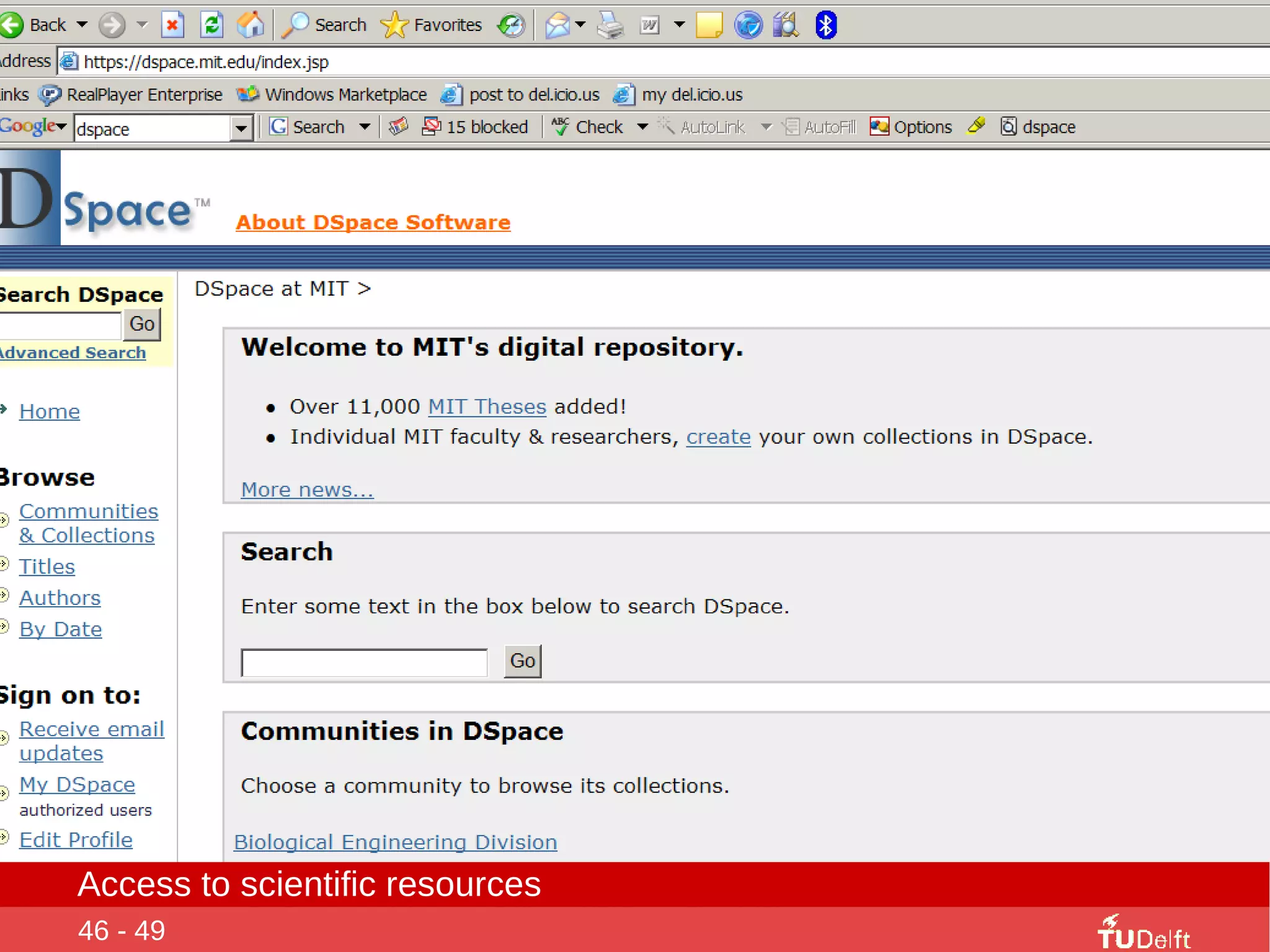
Task: Click the Research book icon
Action: coord(786,25)
